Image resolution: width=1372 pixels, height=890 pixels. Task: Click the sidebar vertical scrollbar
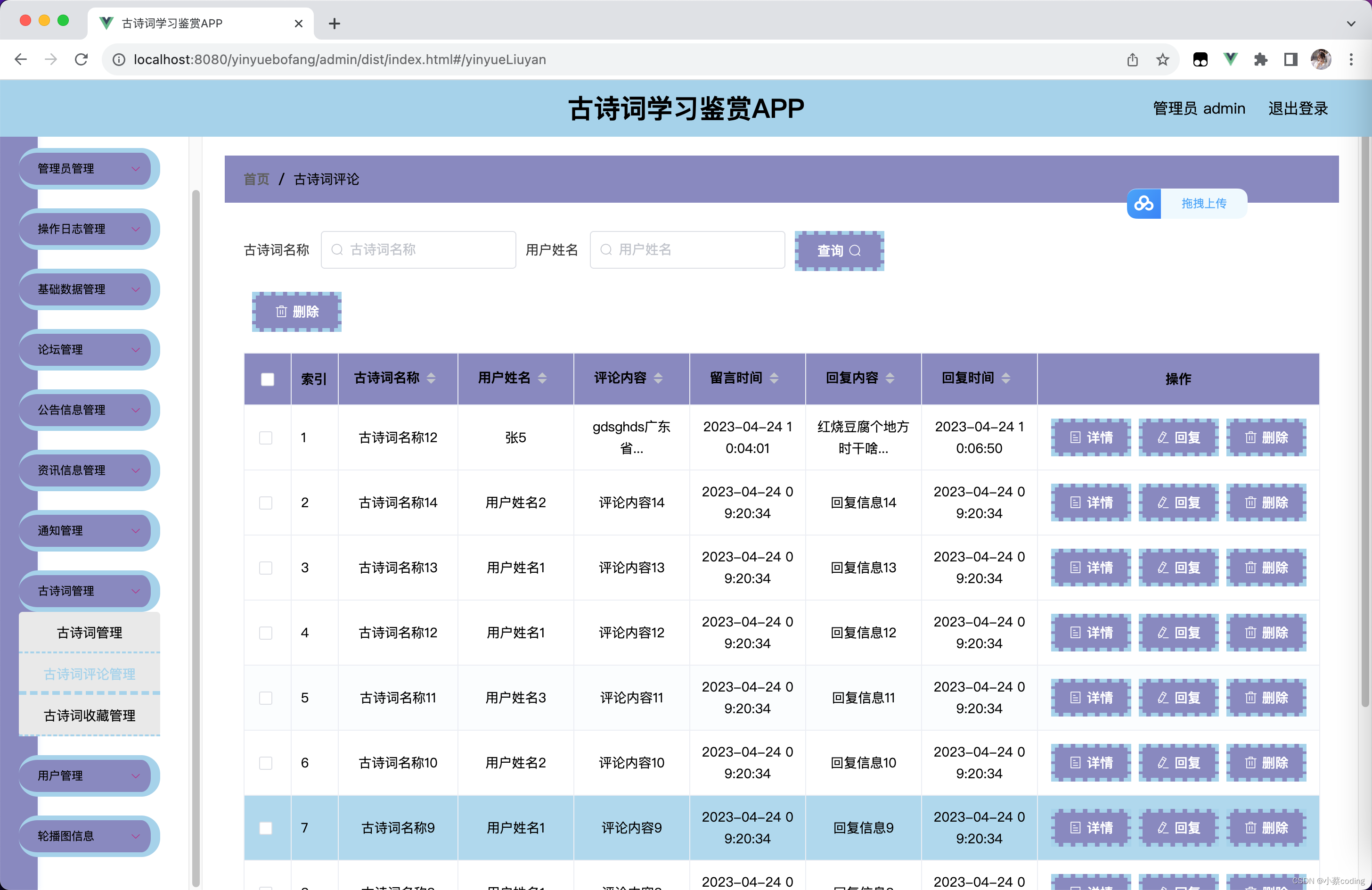[x=196, y=538]
